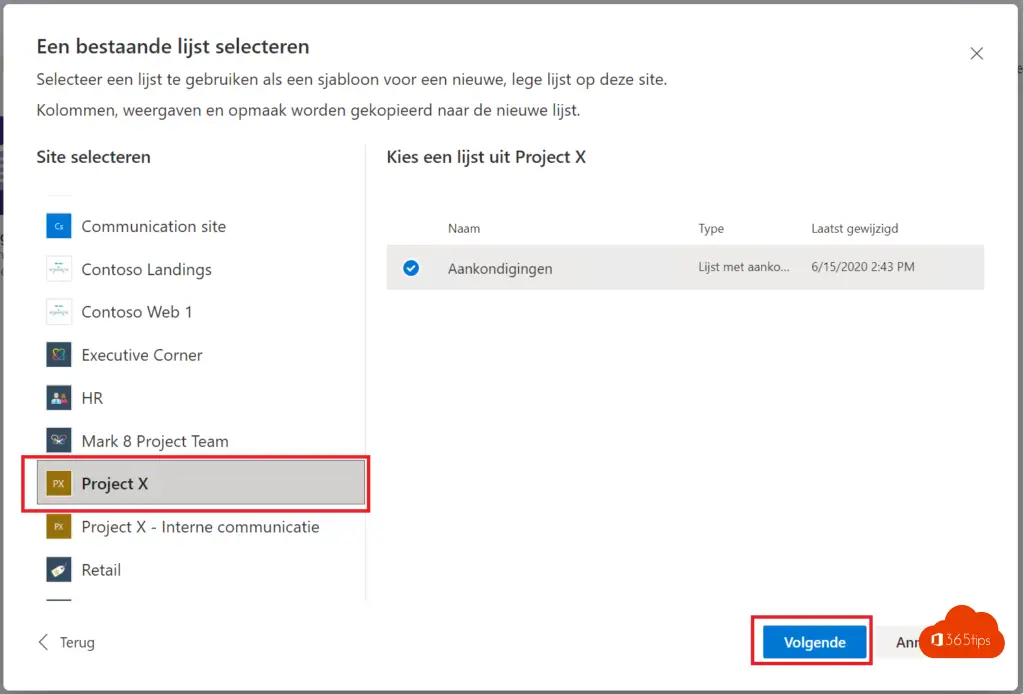The image size is (1024, 694).
Task: Select the Mark 8 Project Team icon
Action: pyautogui.click(x=59, y=441)
